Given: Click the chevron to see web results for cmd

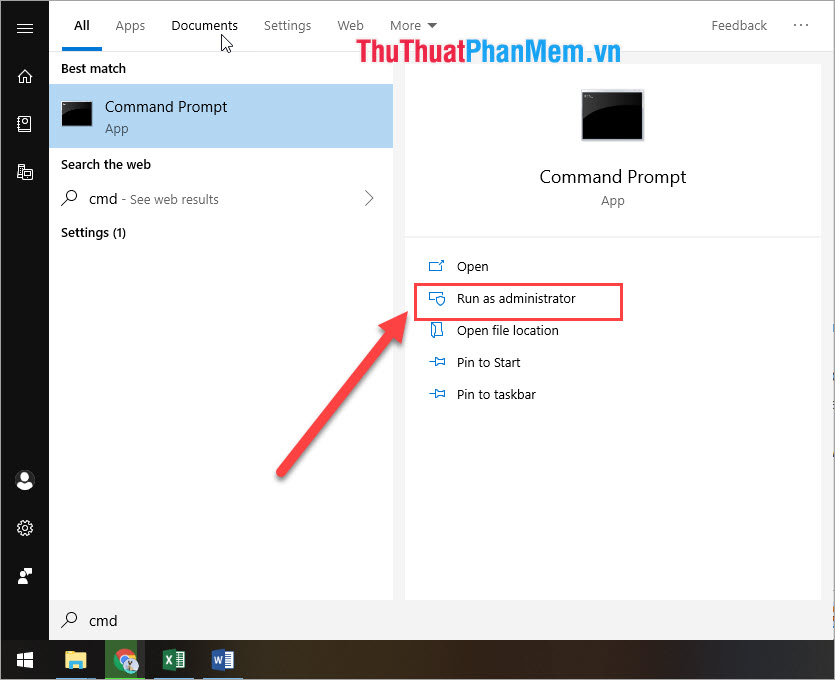Looking at the screenshot, I should pyautogui.click(x=369, y=198).
